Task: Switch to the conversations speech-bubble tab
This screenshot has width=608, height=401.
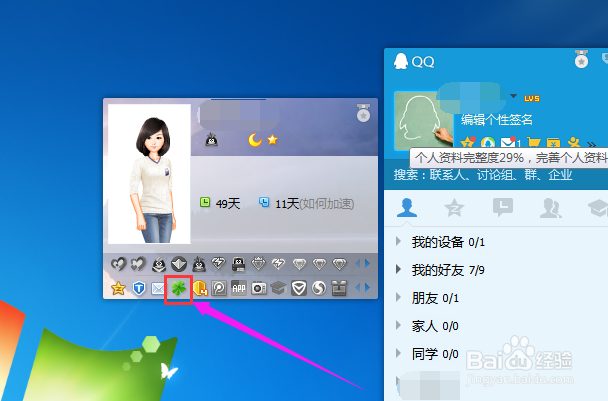Action: click(503, 207)
